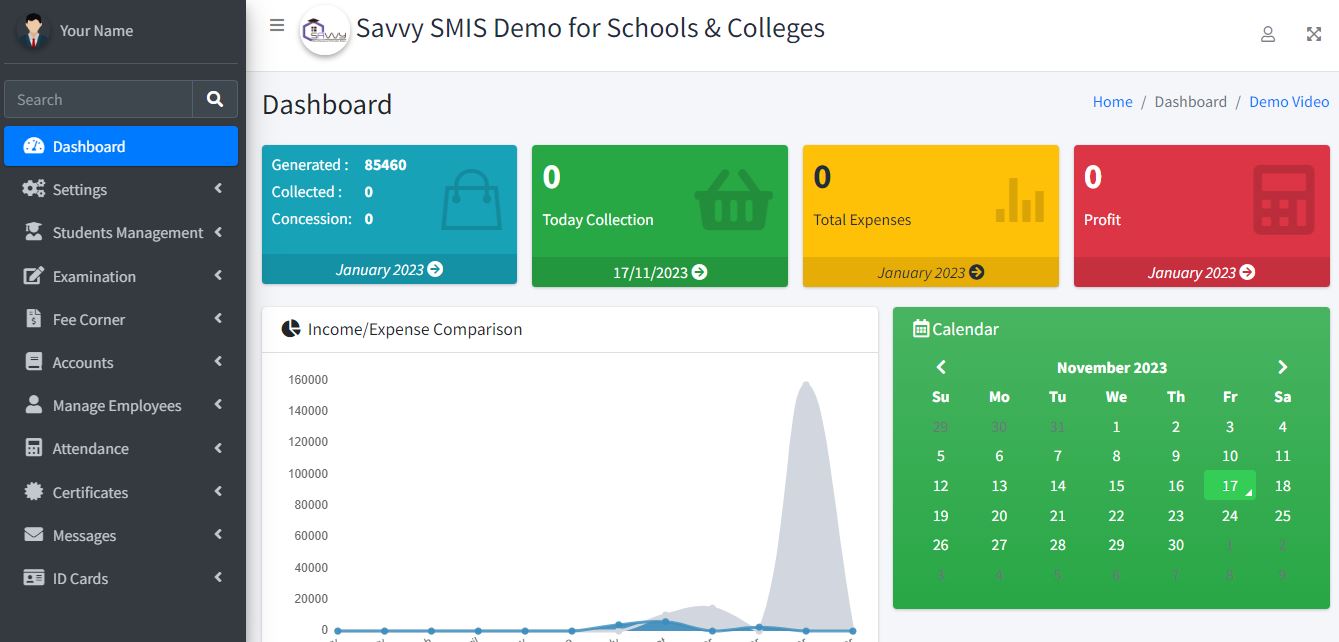The height and width of the screenshot is (642, 1339).
Task: Open the Attendance sidebar item
Action: [x=121, y=448]
